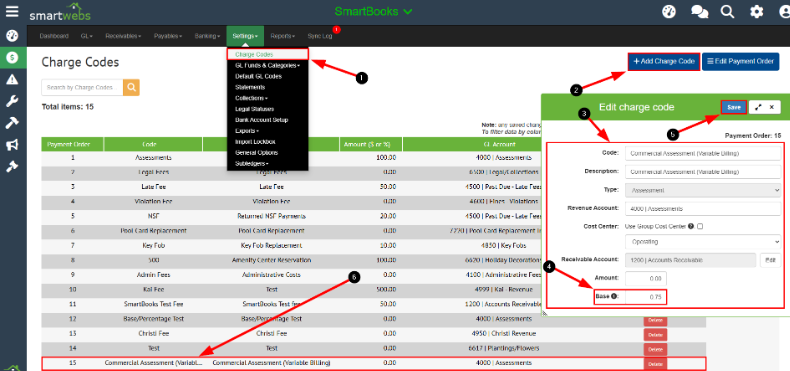Open the chat bubbles icon in header
The width and height of the screenshot is (790, 371).
pyautogui.click(x=699, y=12)
